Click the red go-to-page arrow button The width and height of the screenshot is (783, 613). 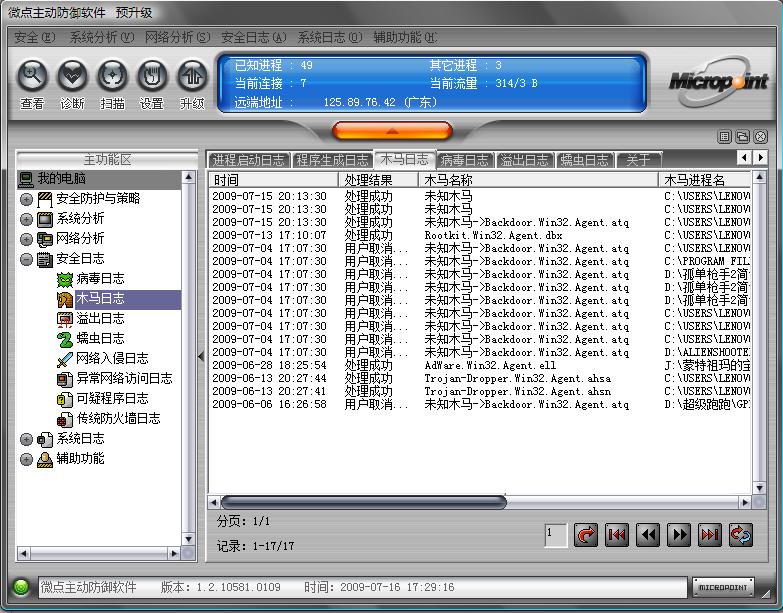[586, 535]
